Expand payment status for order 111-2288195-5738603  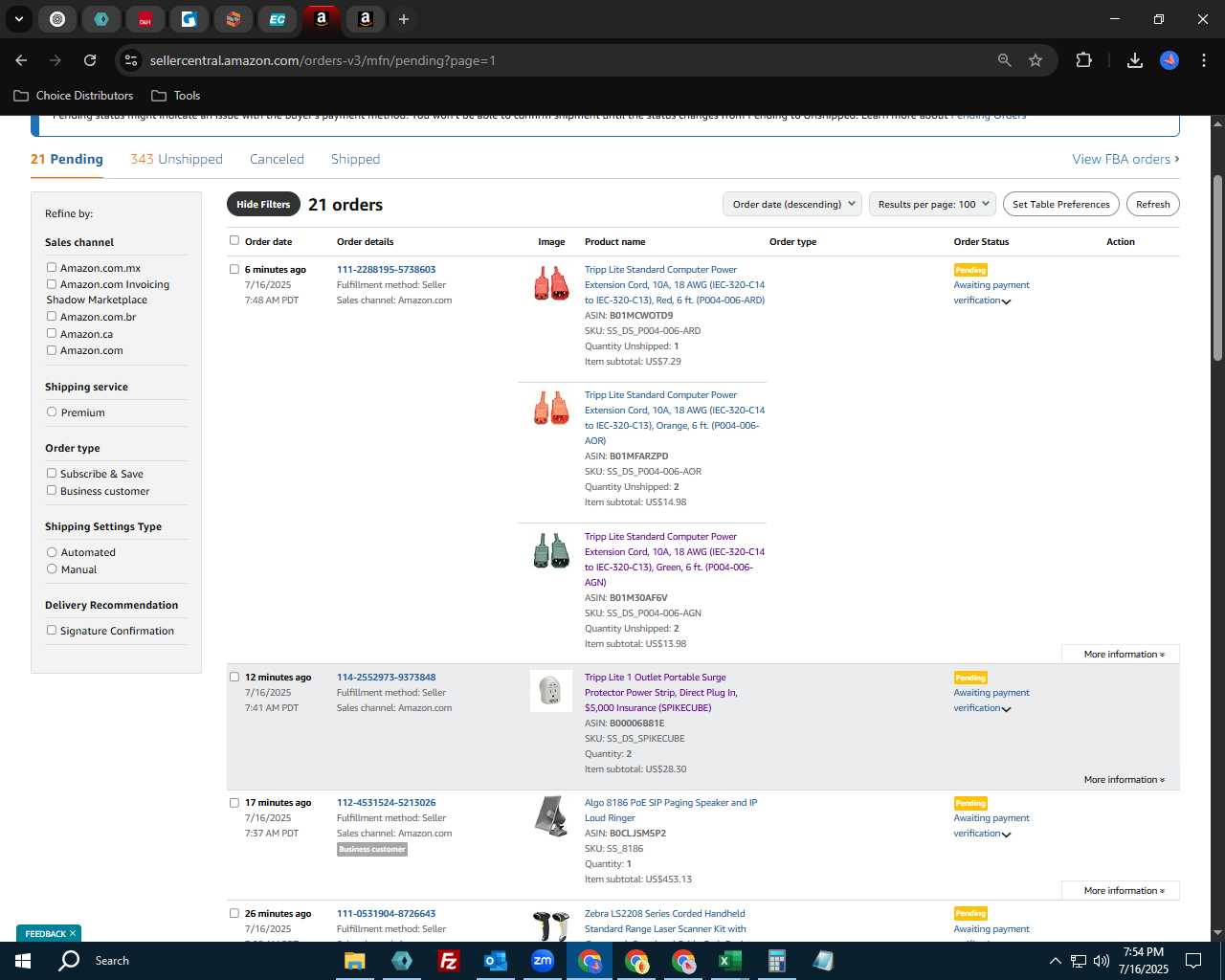coord(1006,301)
